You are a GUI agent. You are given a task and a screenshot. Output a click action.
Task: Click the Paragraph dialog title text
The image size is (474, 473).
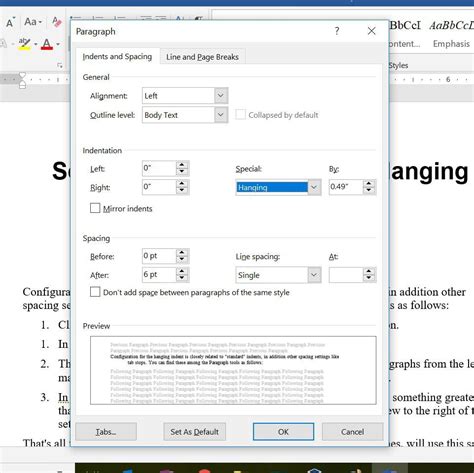point(96,31)
